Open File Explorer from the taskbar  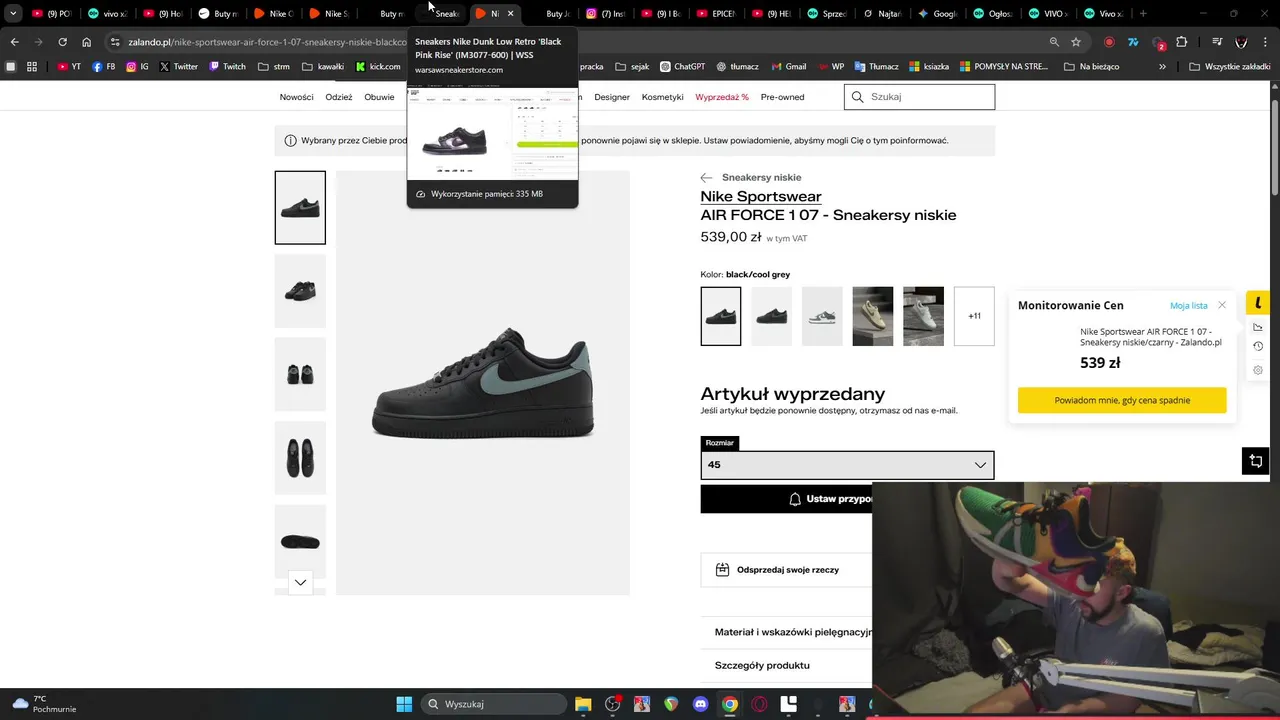coord(583,704)
